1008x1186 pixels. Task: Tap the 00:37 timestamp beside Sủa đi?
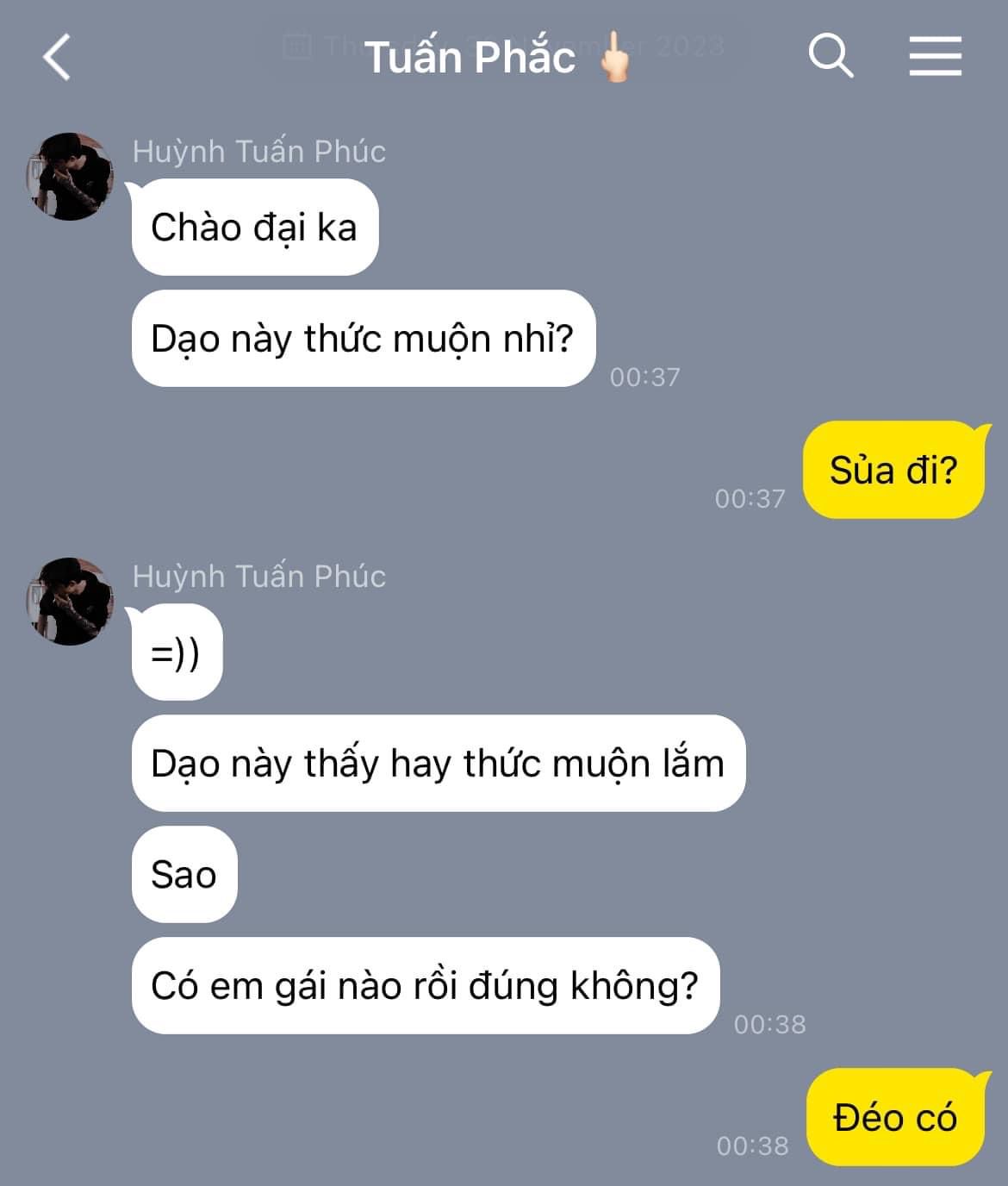click(x=750, y=498)
